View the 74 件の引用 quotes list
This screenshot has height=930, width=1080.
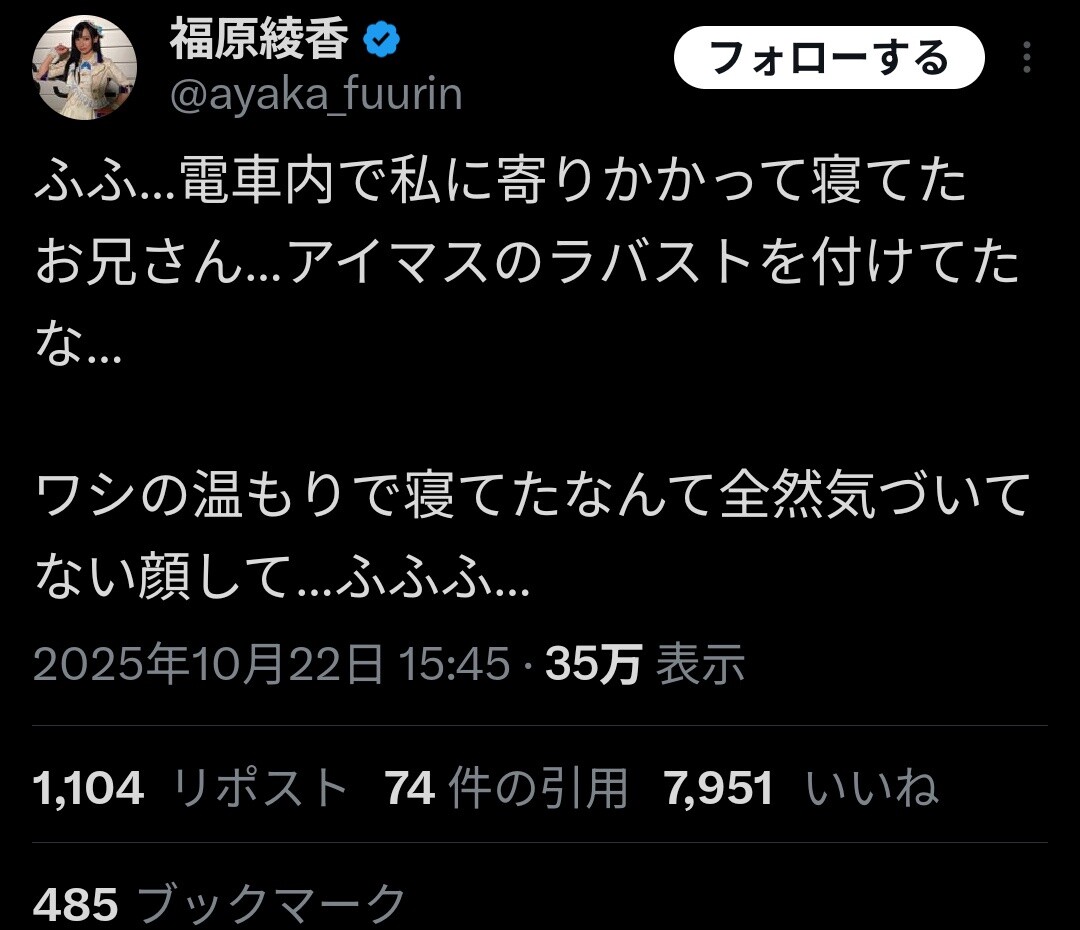pos(506,787)
